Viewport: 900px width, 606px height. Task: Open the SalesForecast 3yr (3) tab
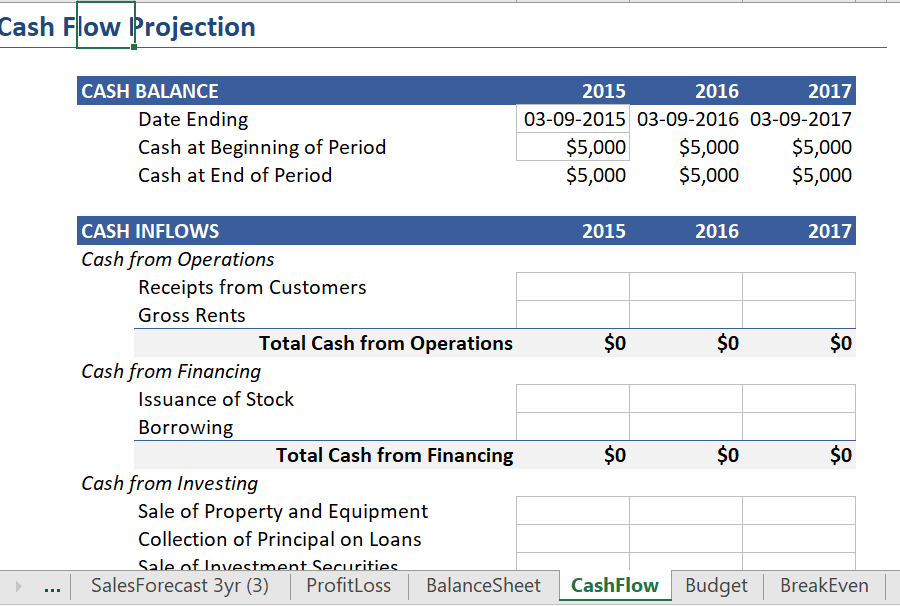click(180, 585)
